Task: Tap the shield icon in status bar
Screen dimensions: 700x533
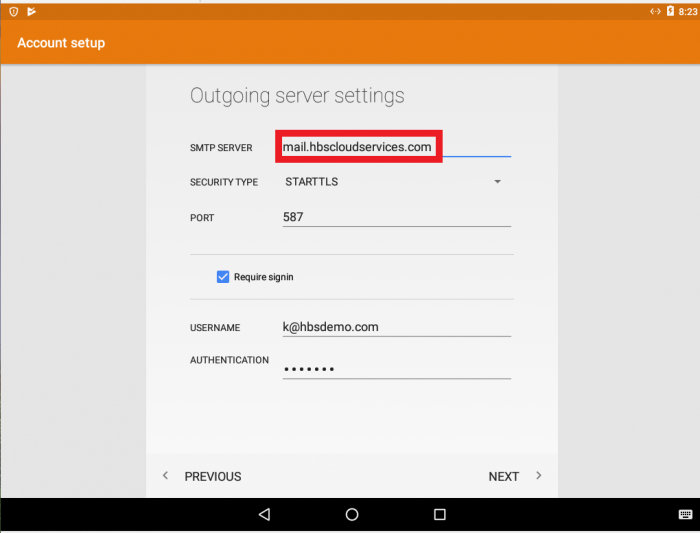Action: (14, 12)
